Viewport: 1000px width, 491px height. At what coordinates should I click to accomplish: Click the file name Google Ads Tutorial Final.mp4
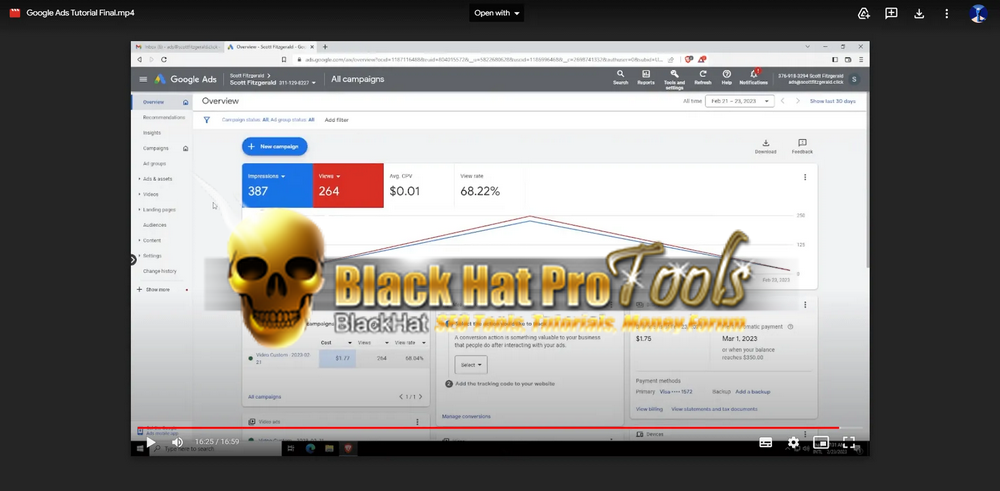[80, 13]
